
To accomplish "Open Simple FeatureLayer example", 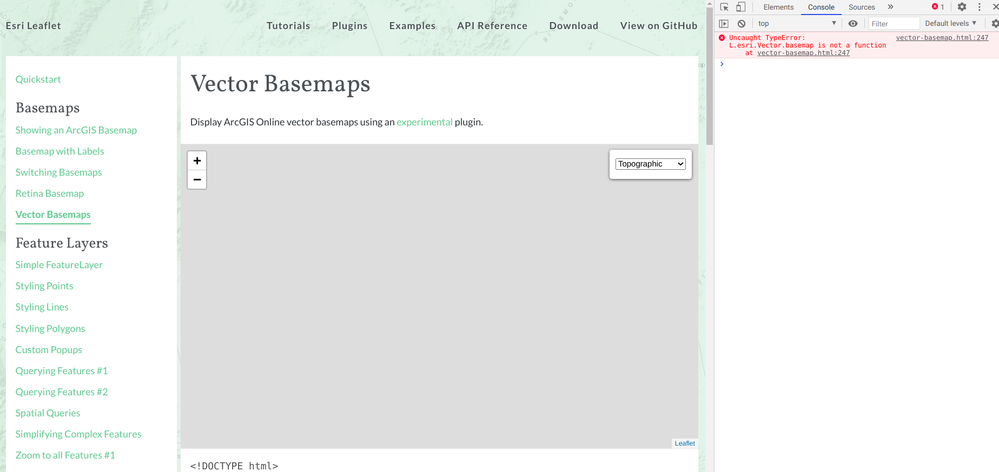I will click(x=59, y=265).
